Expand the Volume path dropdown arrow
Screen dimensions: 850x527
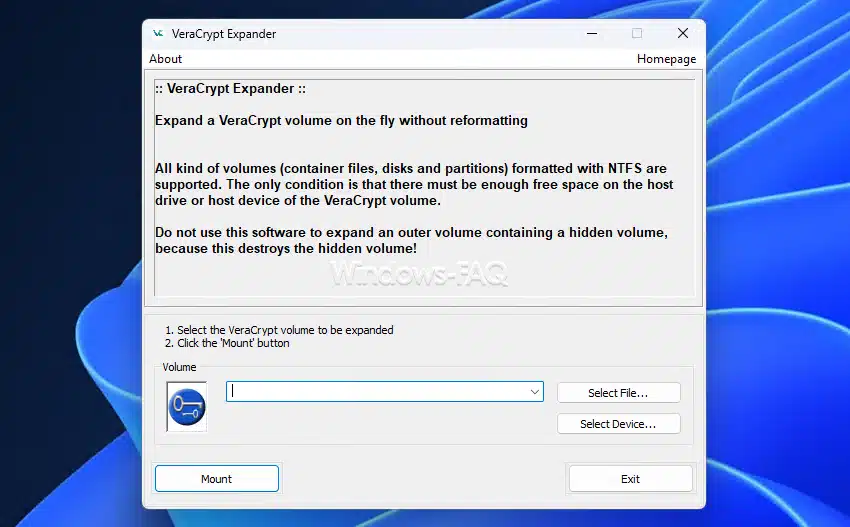pos(535,391)
